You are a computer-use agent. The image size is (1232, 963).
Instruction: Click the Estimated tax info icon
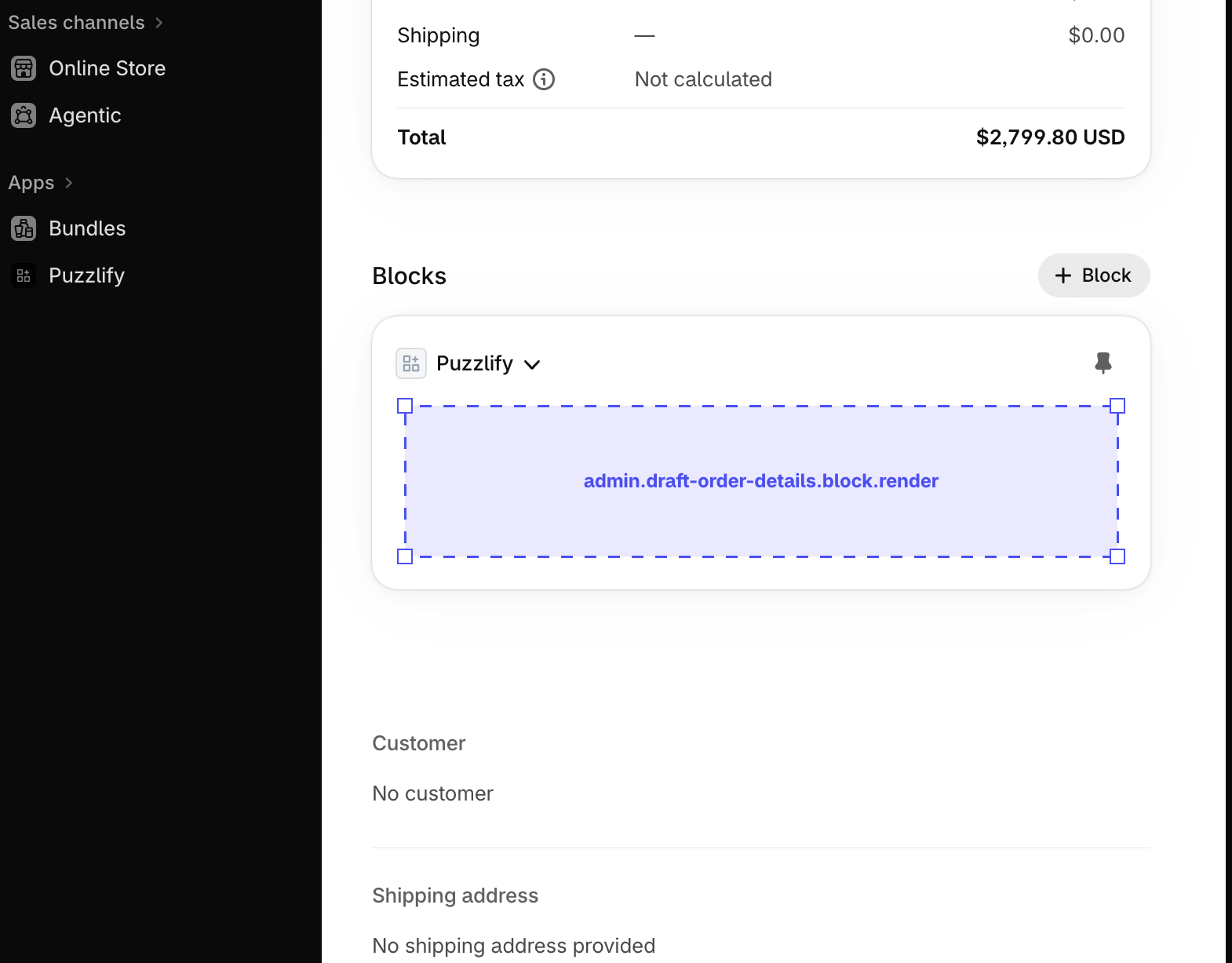tap(544, 79)
